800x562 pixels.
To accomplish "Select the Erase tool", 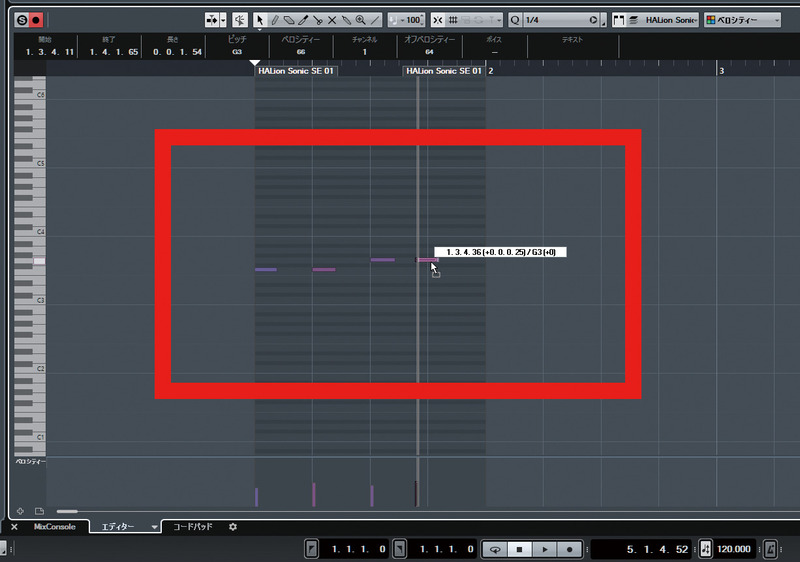I will point(289,20).
